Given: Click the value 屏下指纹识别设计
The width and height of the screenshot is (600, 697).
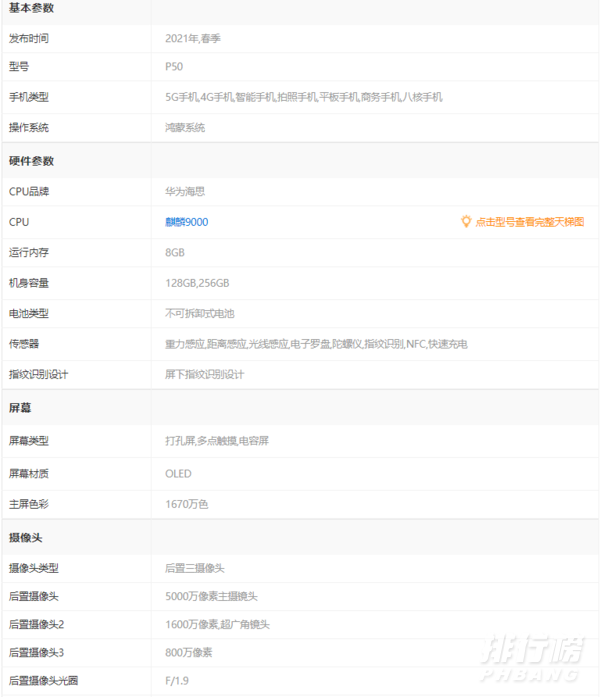Looking at the screenshot, I should tap(204, 374).
